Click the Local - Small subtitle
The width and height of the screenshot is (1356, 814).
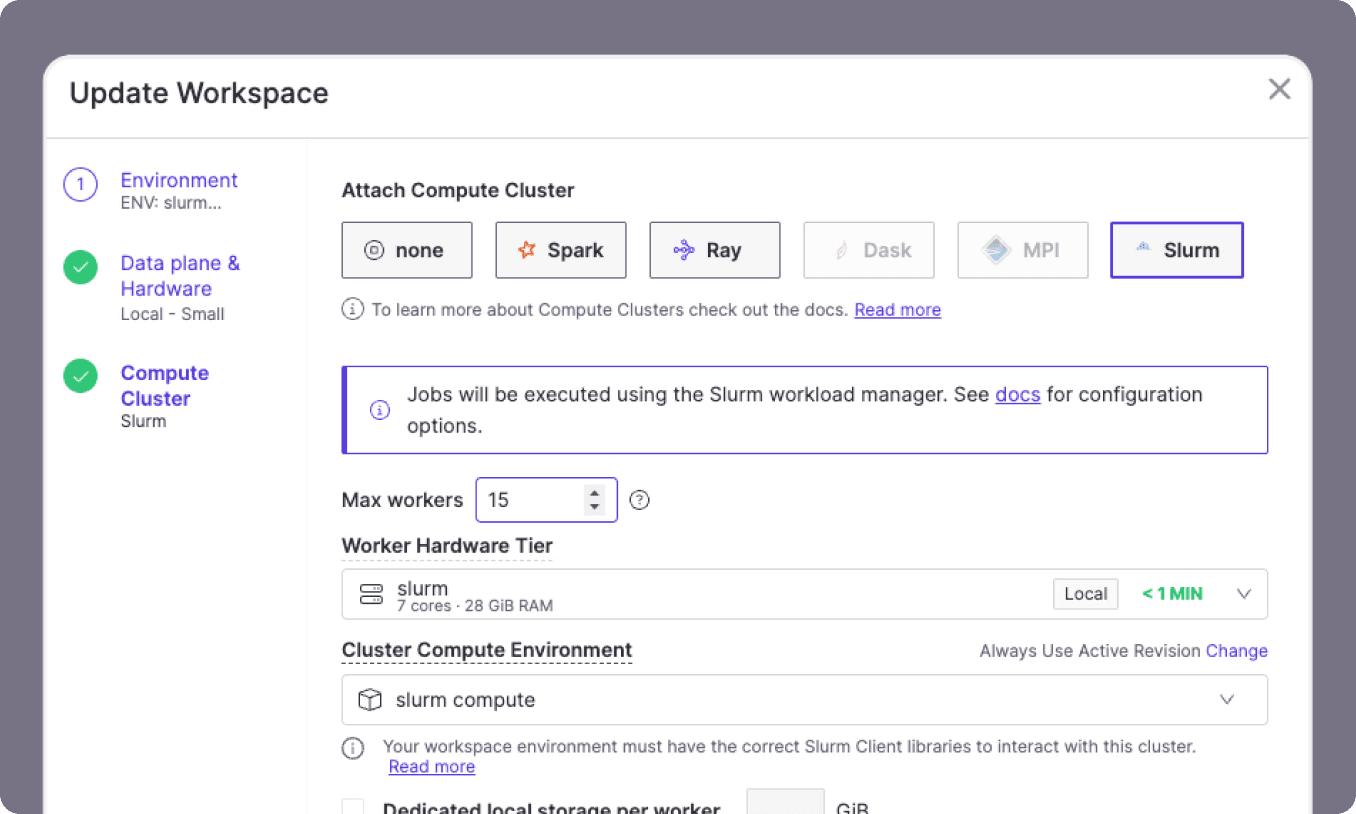tap(172, 314)
